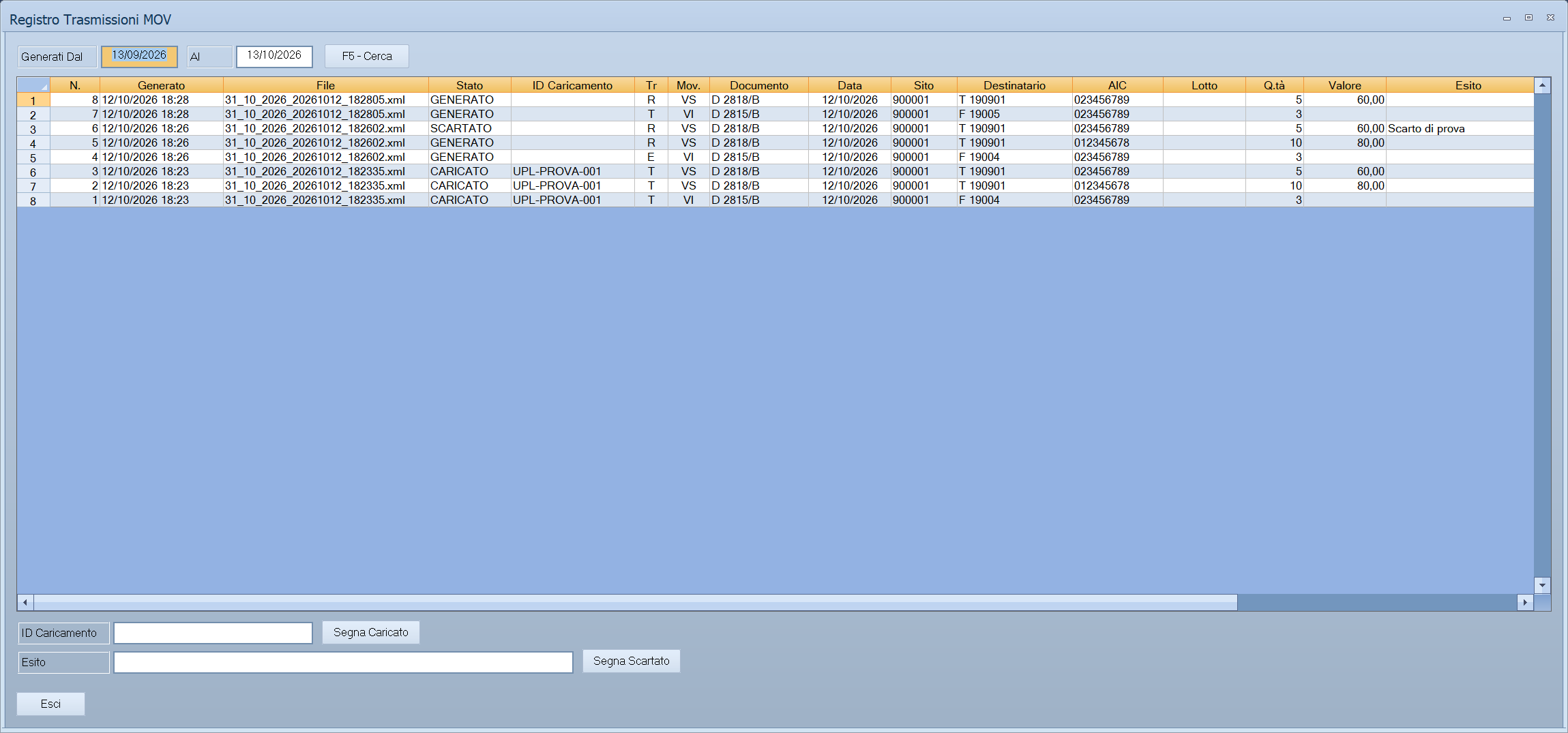Click the F5 - Cerca search button

click(x=367, y=57)
